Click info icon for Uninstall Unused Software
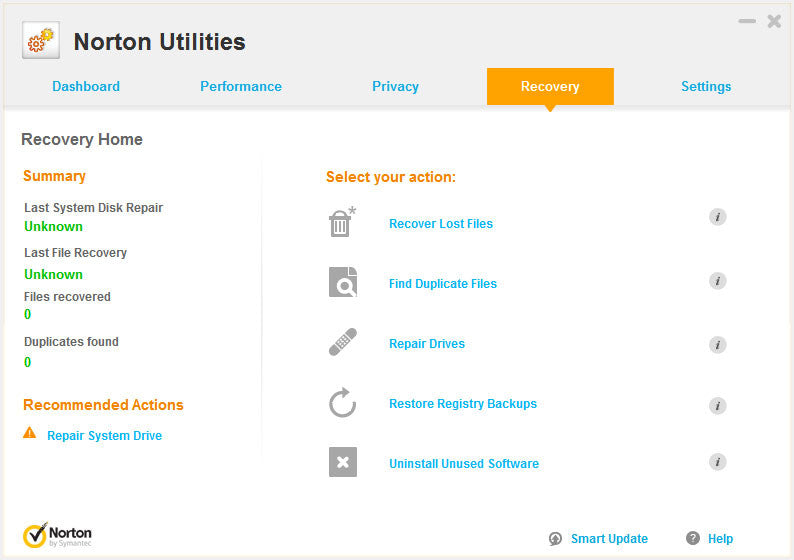The image size is (794, 560). pyautogui.click(x=717, y=462)
